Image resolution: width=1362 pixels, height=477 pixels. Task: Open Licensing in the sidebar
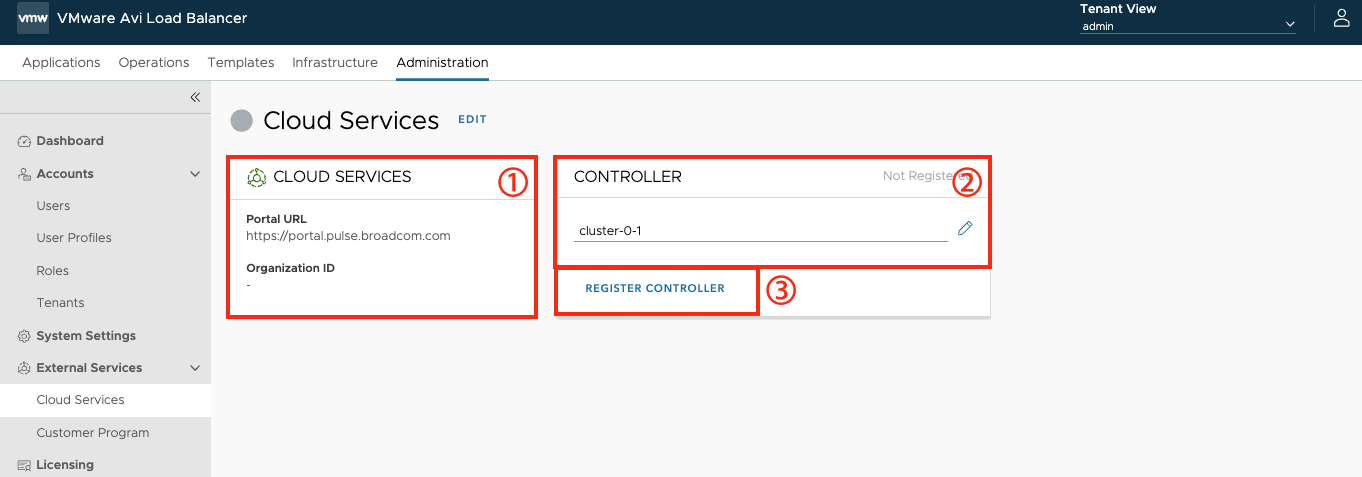coord(65,465)
